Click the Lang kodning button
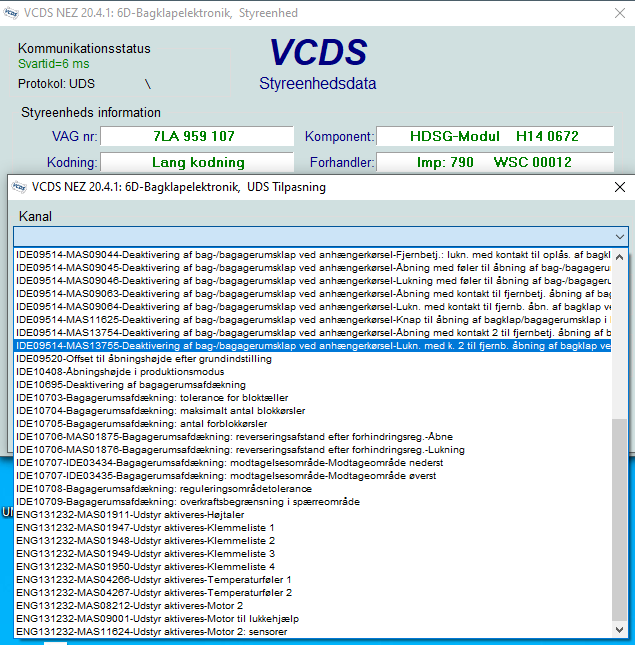 point(197,162)
